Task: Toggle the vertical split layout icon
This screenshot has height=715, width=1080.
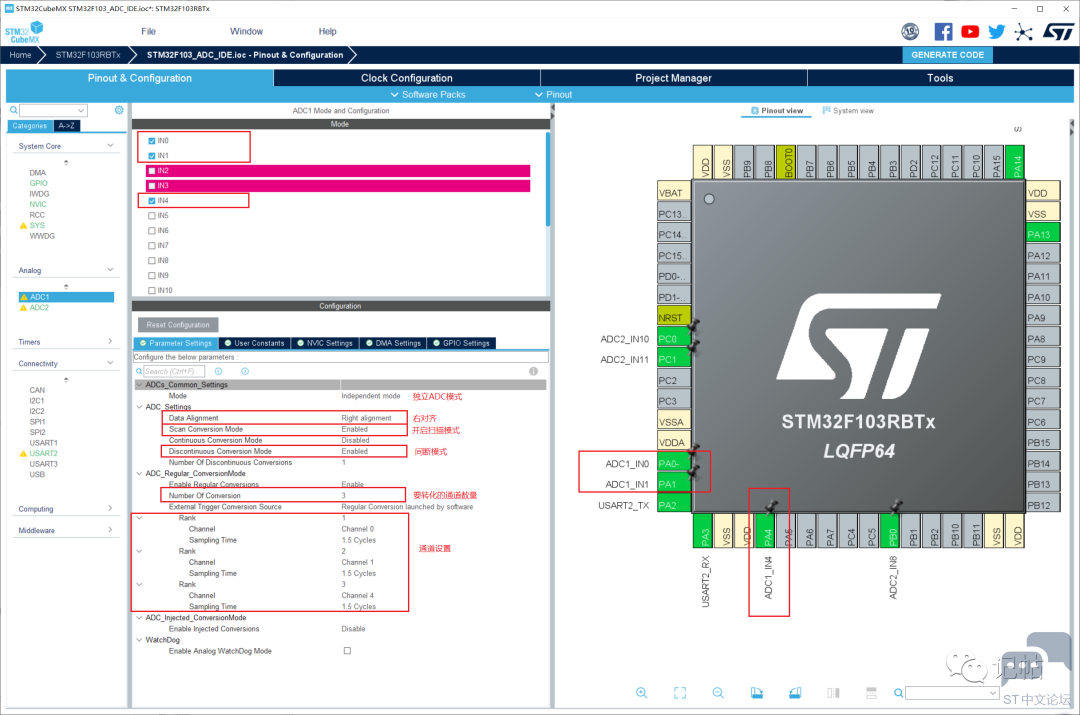Action: (x=871, y=693)
